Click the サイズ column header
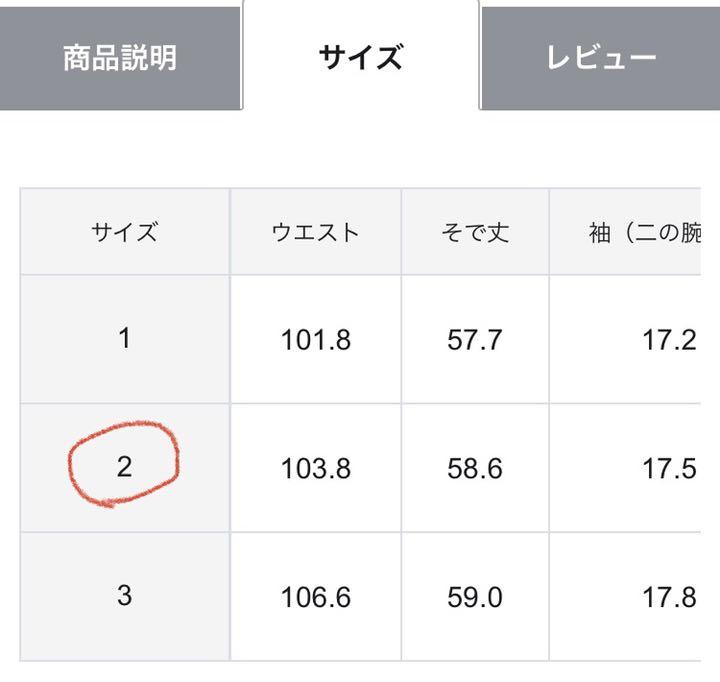 [124, 231]
